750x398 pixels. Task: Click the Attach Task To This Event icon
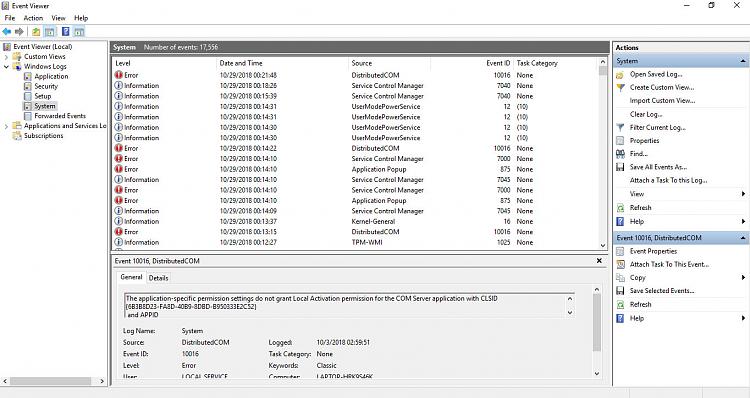(620, 265)
